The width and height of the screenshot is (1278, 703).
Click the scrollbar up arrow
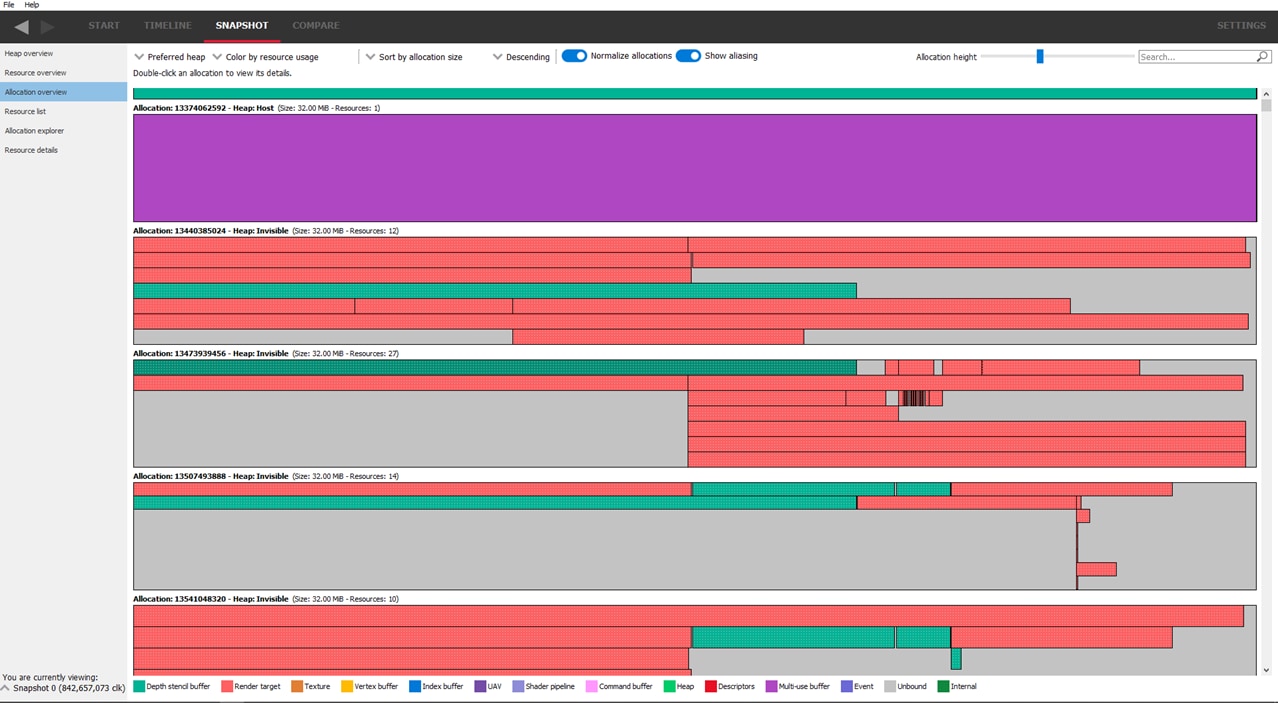pyautogui.click(x=1266, y=94)
